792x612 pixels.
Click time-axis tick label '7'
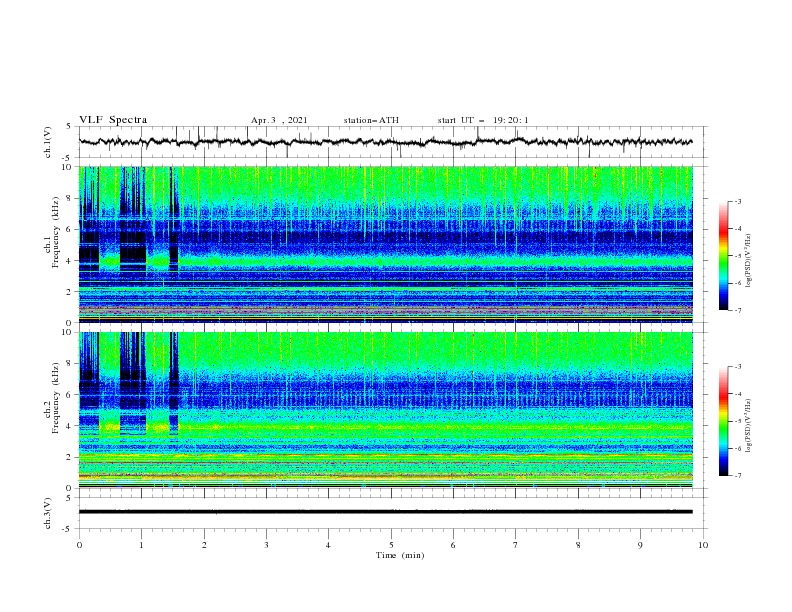pyautogui.click(x=515, y=545)
